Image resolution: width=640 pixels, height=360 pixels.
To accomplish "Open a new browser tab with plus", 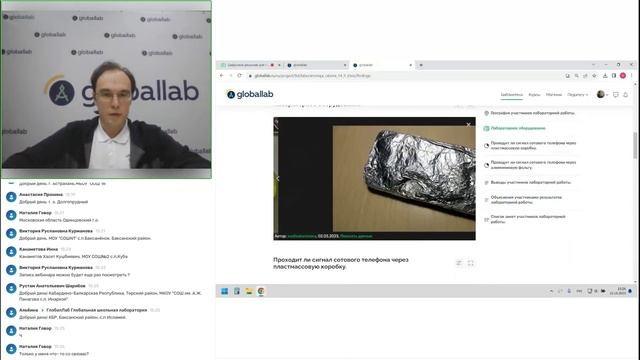I will [421, 65].
